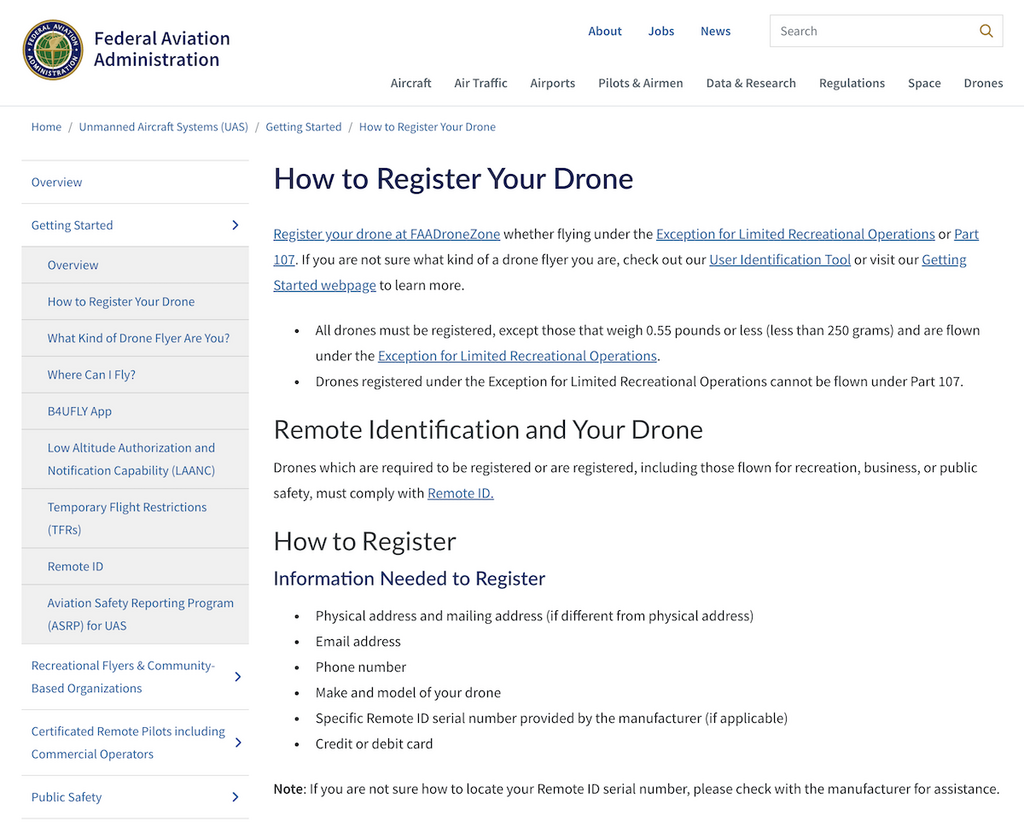Screen dimensions: 1024x827
Task: Open the Pilots & Airmen menu
Action: [640, 83]
